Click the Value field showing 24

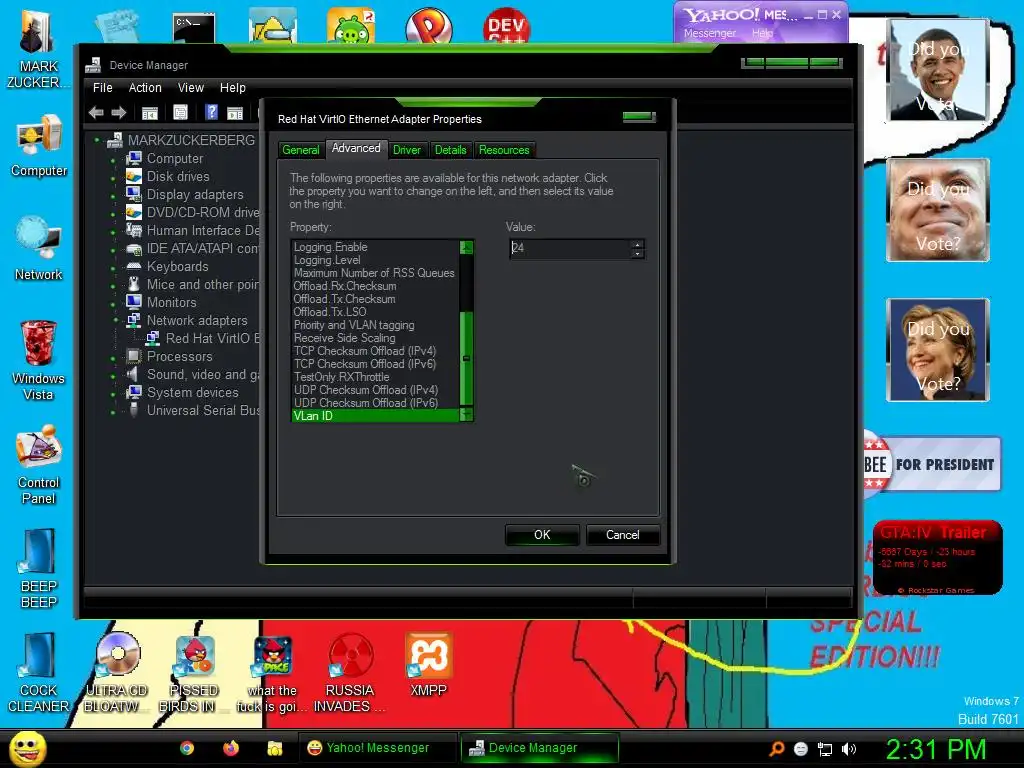pos(569,248)
